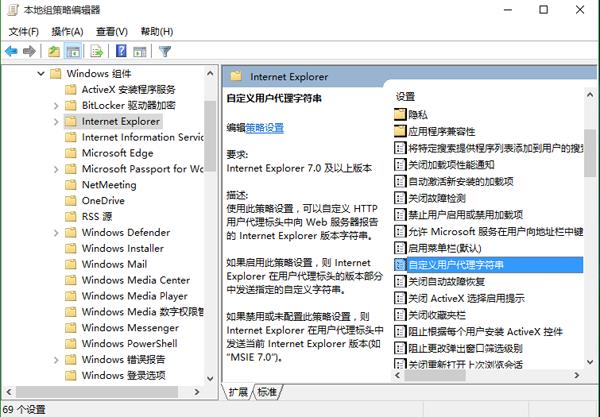Click the Filter funnel toolbar icon
The width and height of the screenshot is (600, 417).
(x=165, y=51)
